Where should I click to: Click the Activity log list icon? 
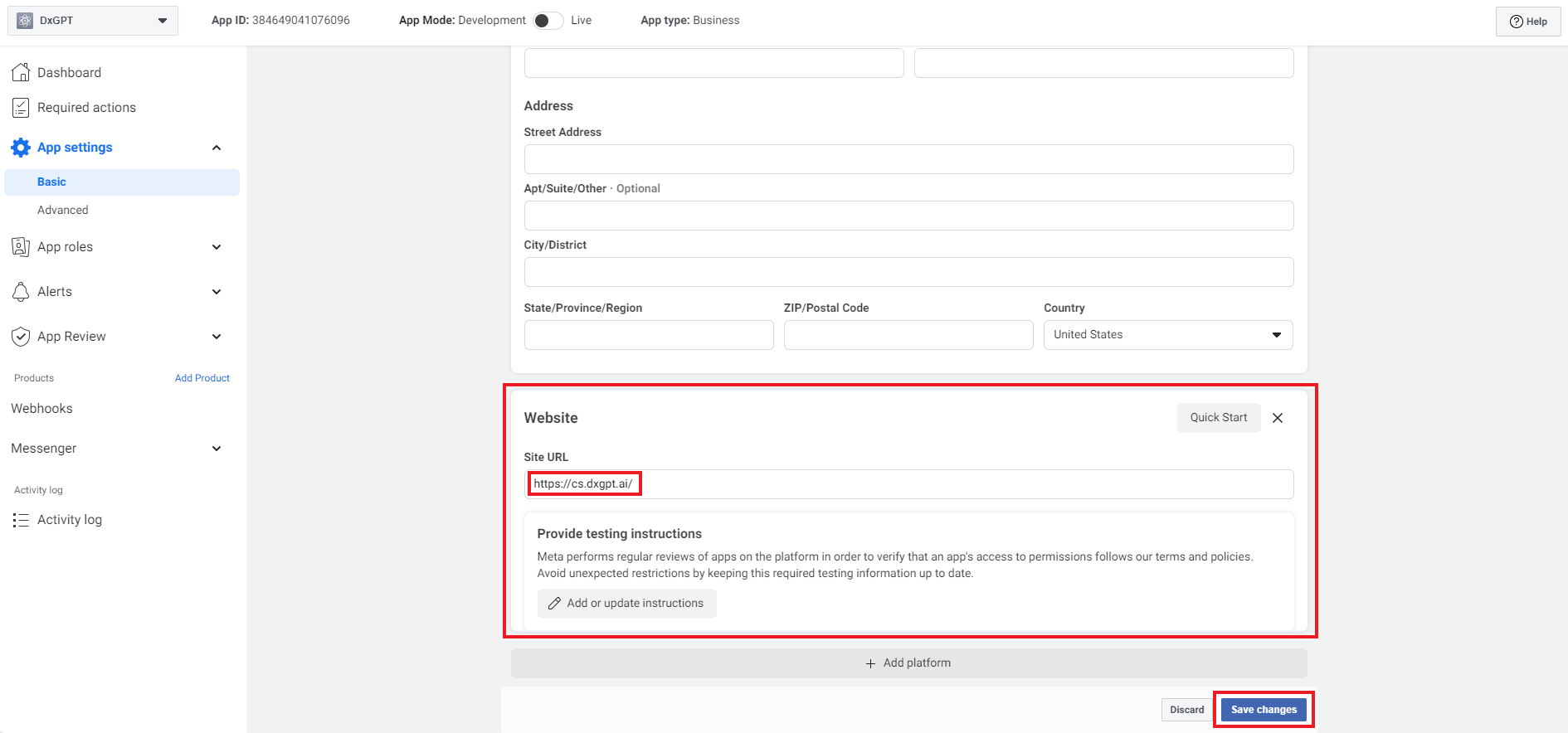[21, 520]
